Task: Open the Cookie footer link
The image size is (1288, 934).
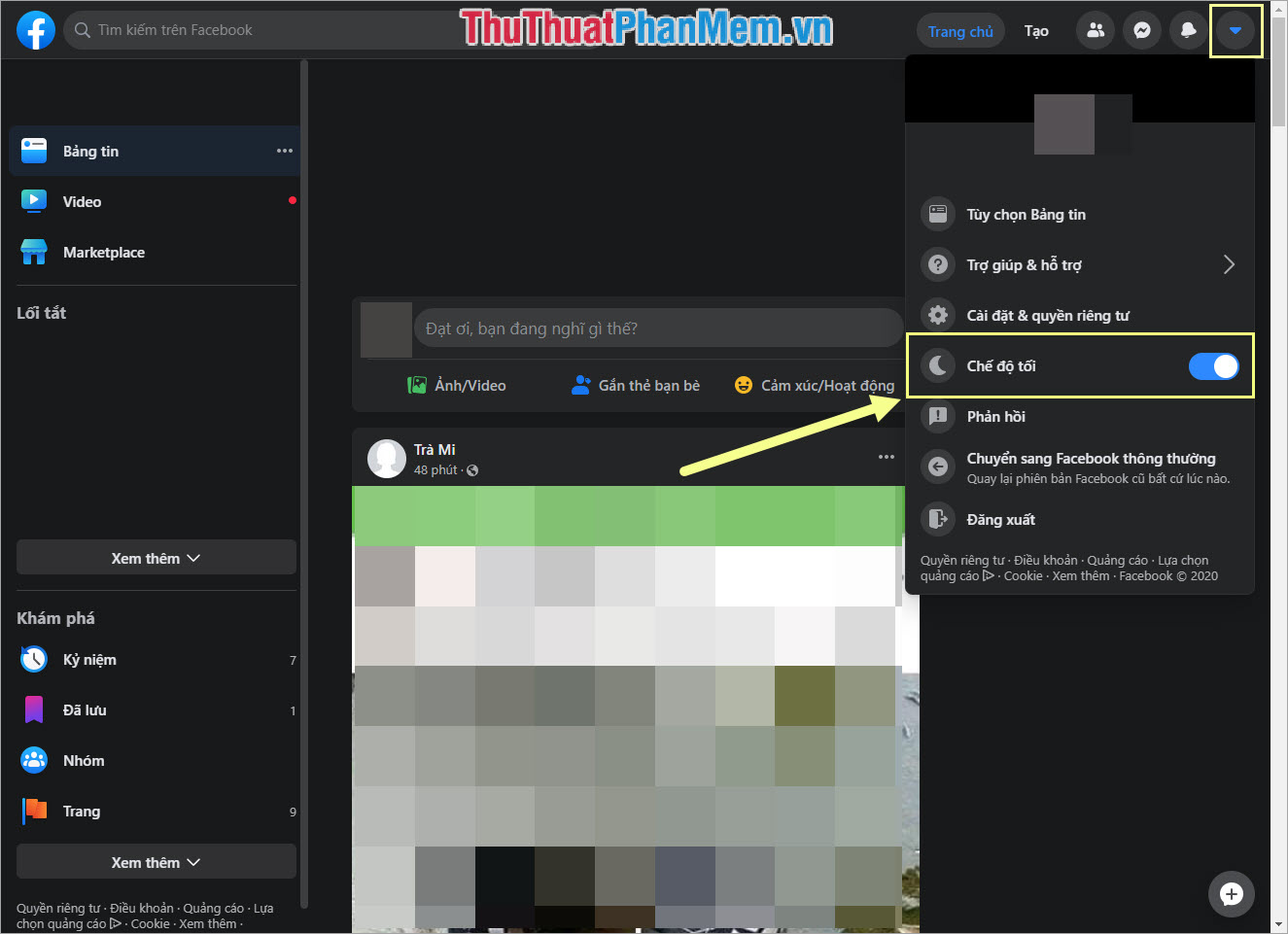Action: pyautogui.click(x=1023, y=575)
